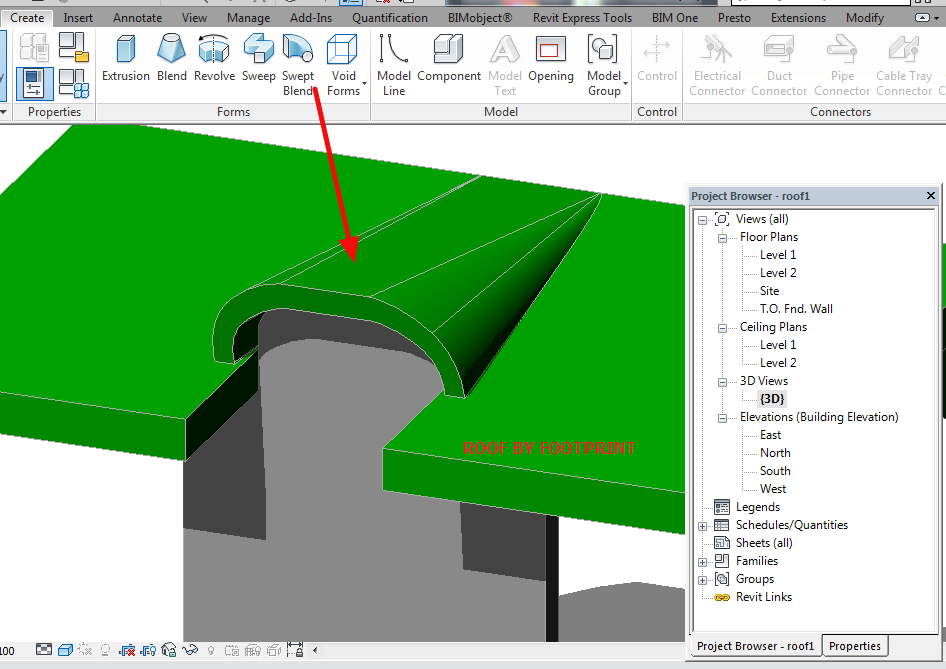Open the Manage ribbon tab
Screen dimensions: 946x669
(x=248, y=17)
